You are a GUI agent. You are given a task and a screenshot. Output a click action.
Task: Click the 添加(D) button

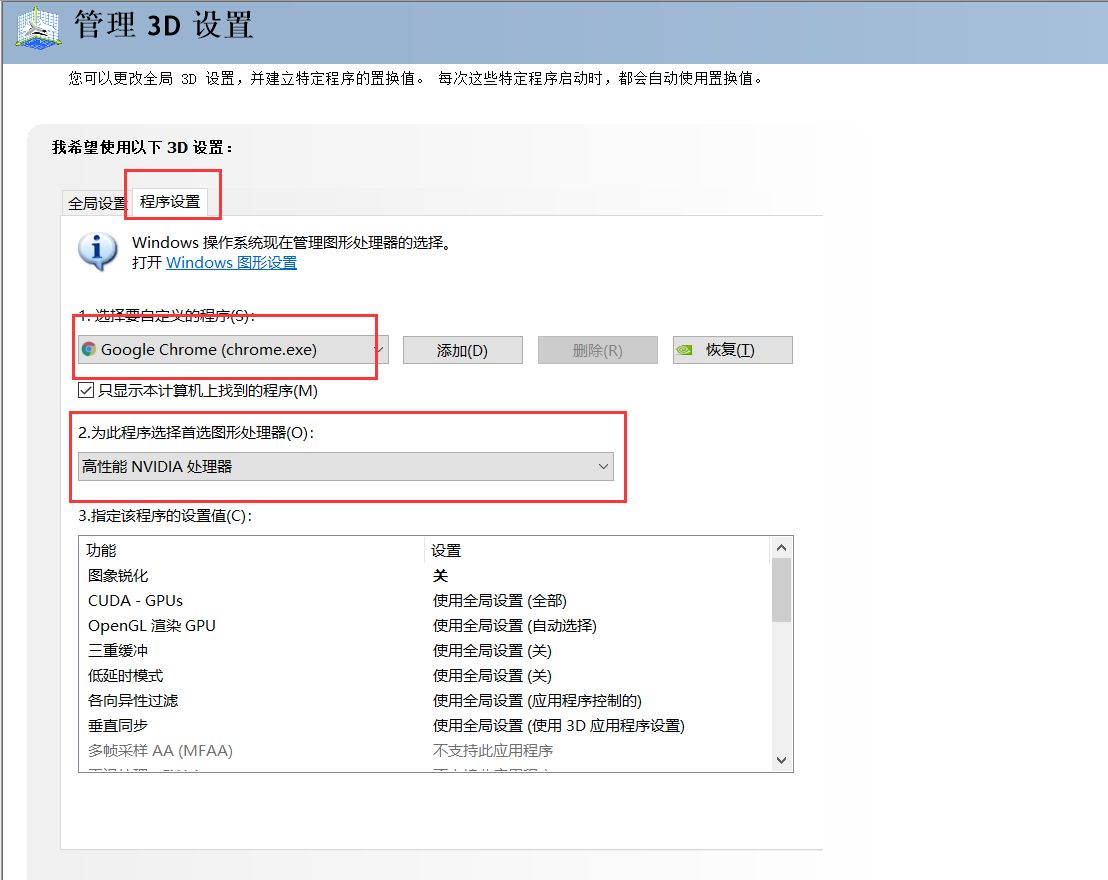tap(463, 350)
